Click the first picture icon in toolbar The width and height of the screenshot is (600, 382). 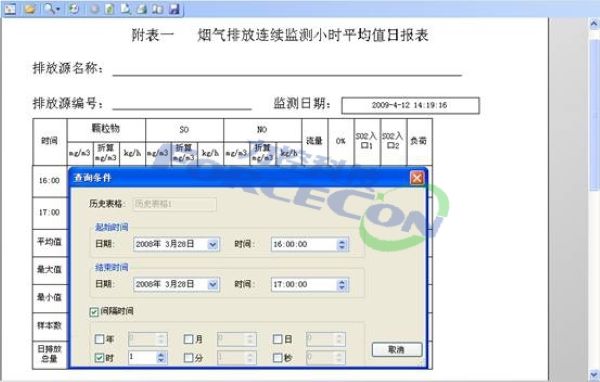(10, 8)
